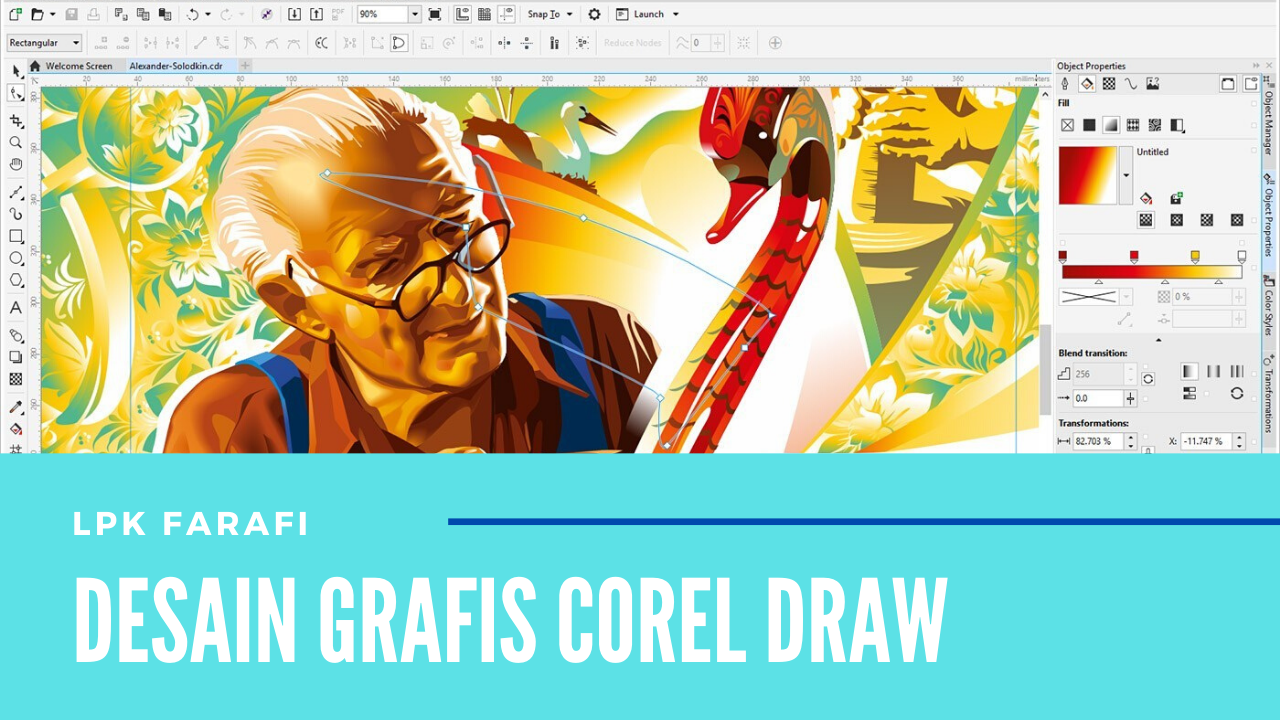The height and width of the screenshot is (720, 1280).
Task: Open Curve properties in Object Properties
Action: pyautogui.click(x=1131, y=84)
